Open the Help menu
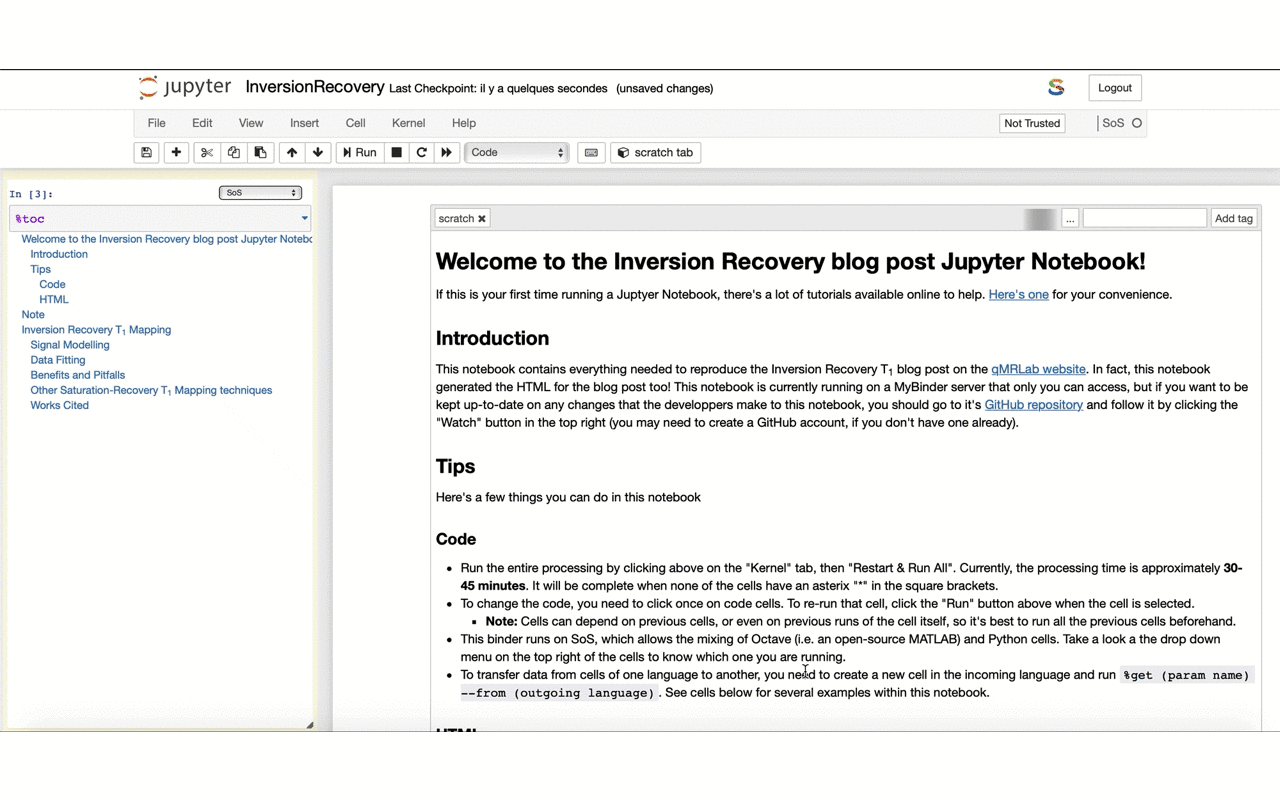 (464, 123)
